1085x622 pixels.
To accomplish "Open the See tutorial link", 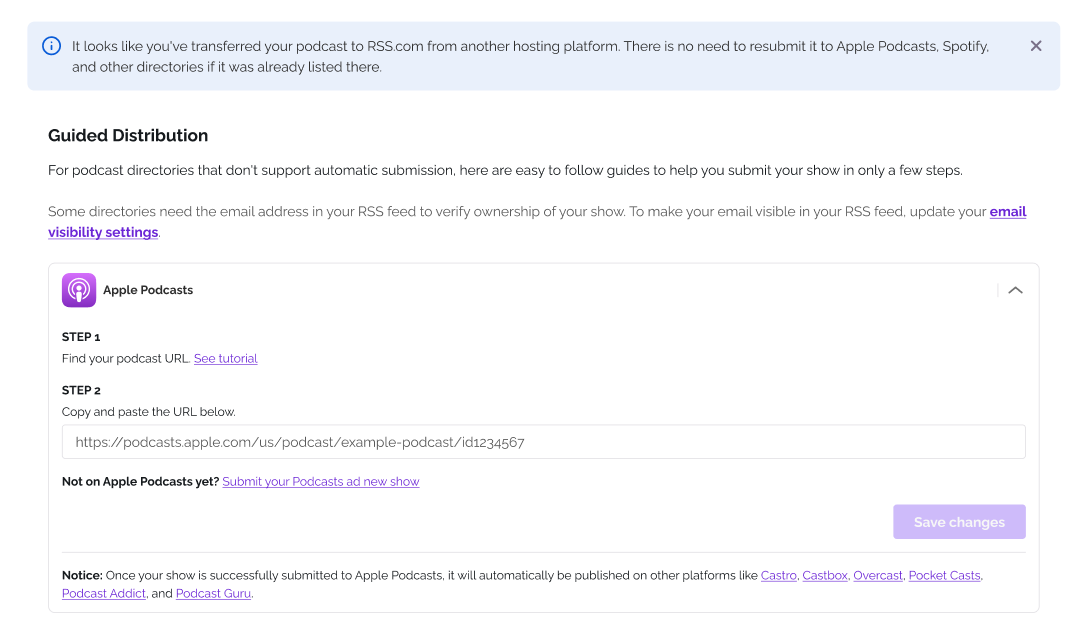I will pos(226,358).
